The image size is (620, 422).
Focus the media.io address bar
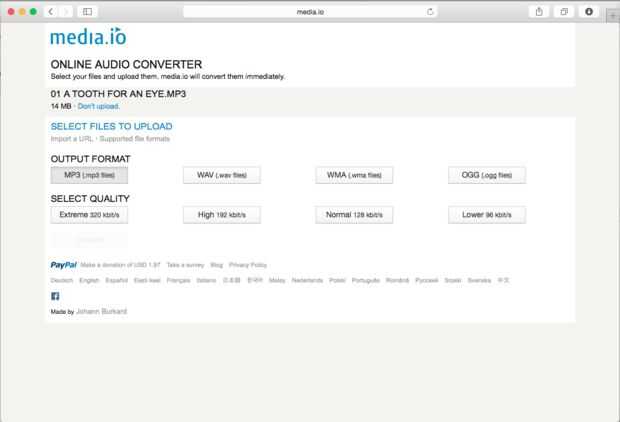(x=310, y=12)
